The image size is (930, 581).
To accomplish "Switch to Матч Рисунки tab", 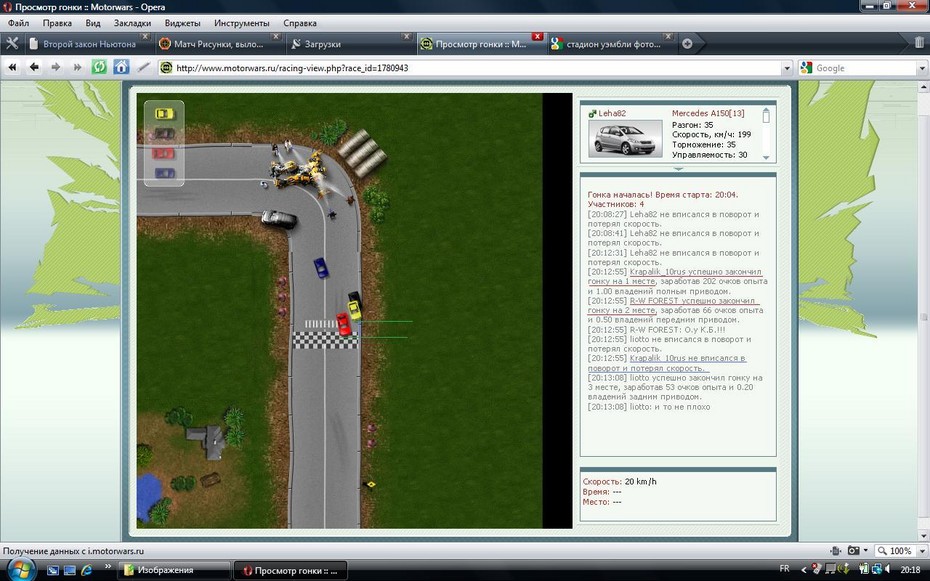I will 218,44.
